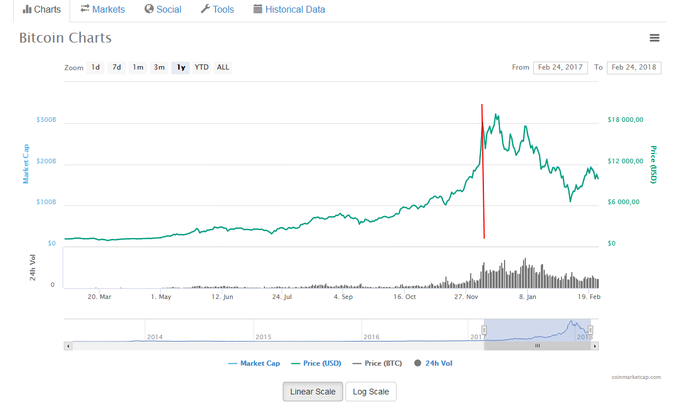The image size is (700, 414).
Task: Set zoom range to 3m
Action: (159, 68)
